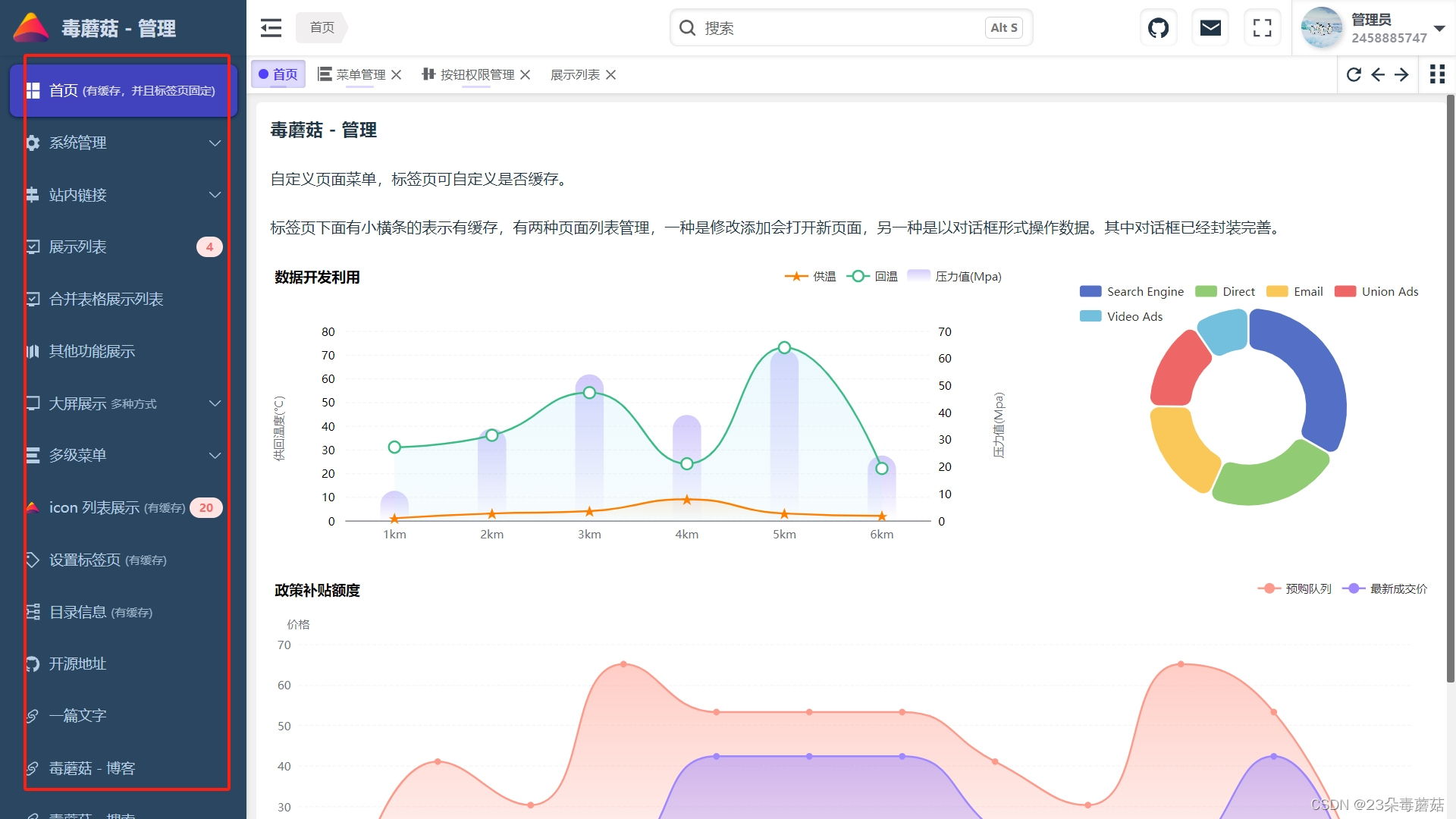Expand the 系统管理 menu
1456x819 pixels.
pos(121,143)
